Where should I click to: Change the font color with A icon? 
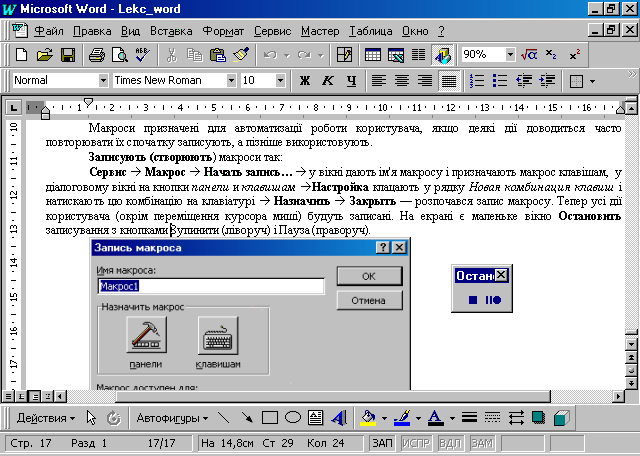tap(436, 418)
